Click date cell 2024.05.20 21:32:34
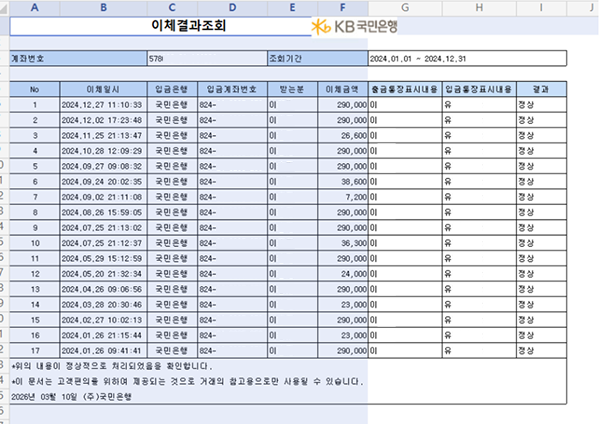The image size is (600, 425). (103, 274)
